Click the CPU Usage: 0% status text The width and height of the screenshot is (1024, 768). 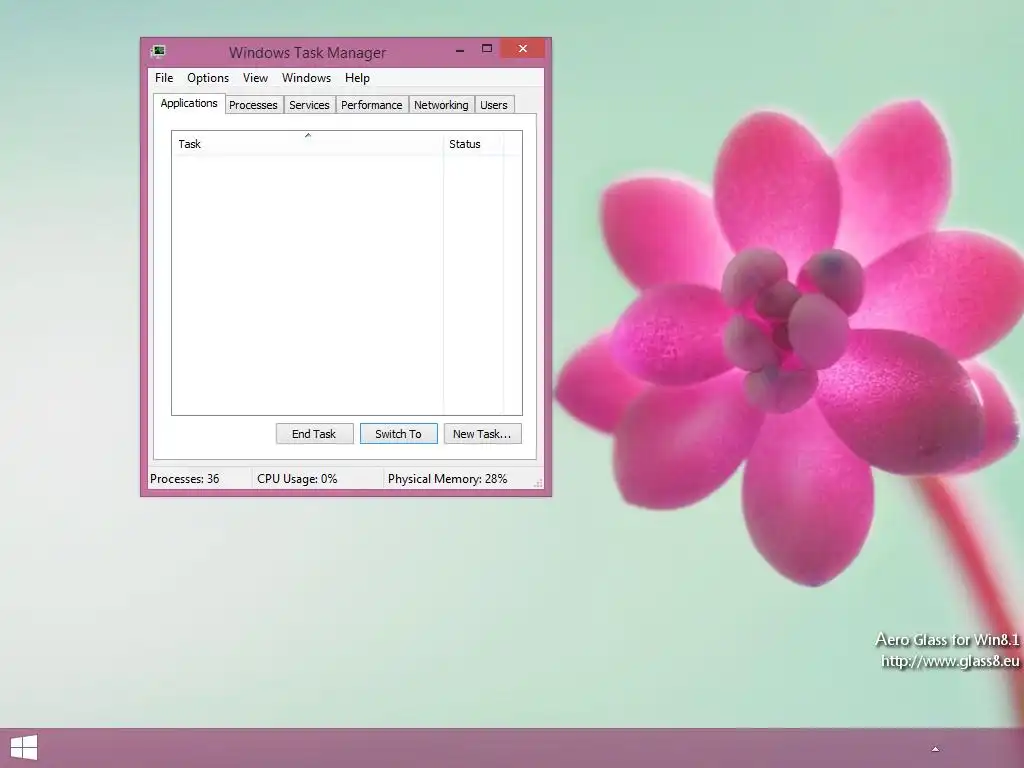pos(297,479)
